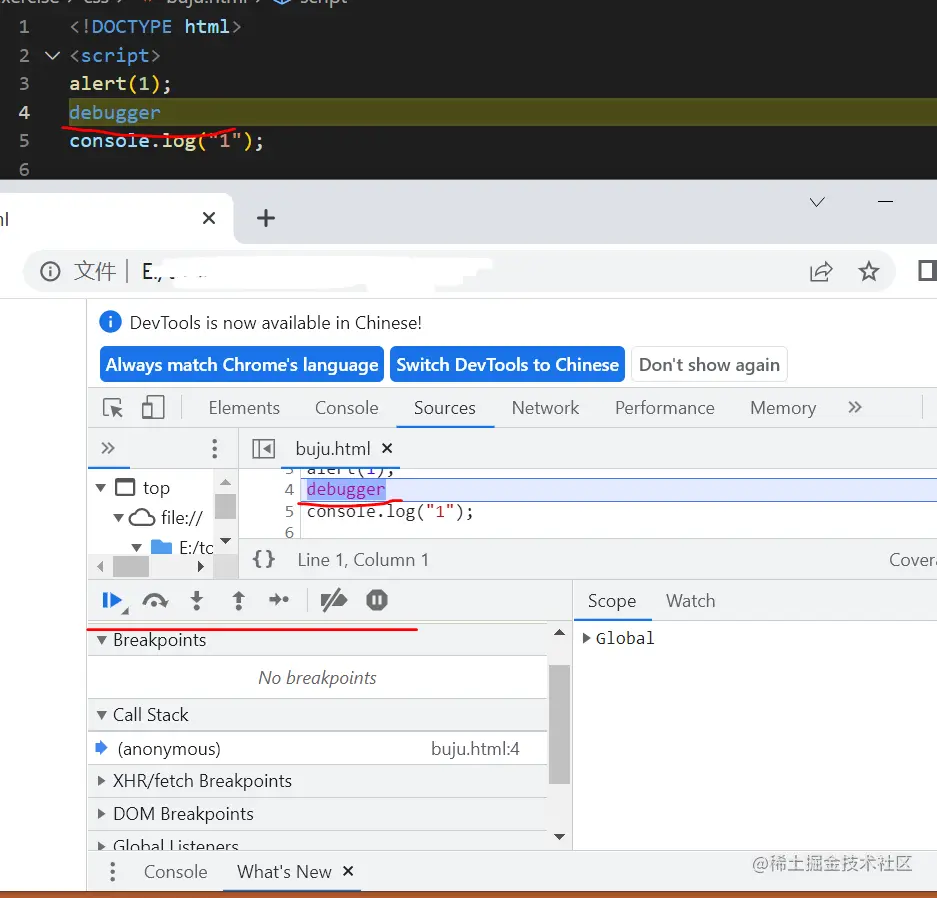Viewport: 937px width, 898px height.
Task: Deactivate breakpoints icon
Action: click(x=333, y=600)
